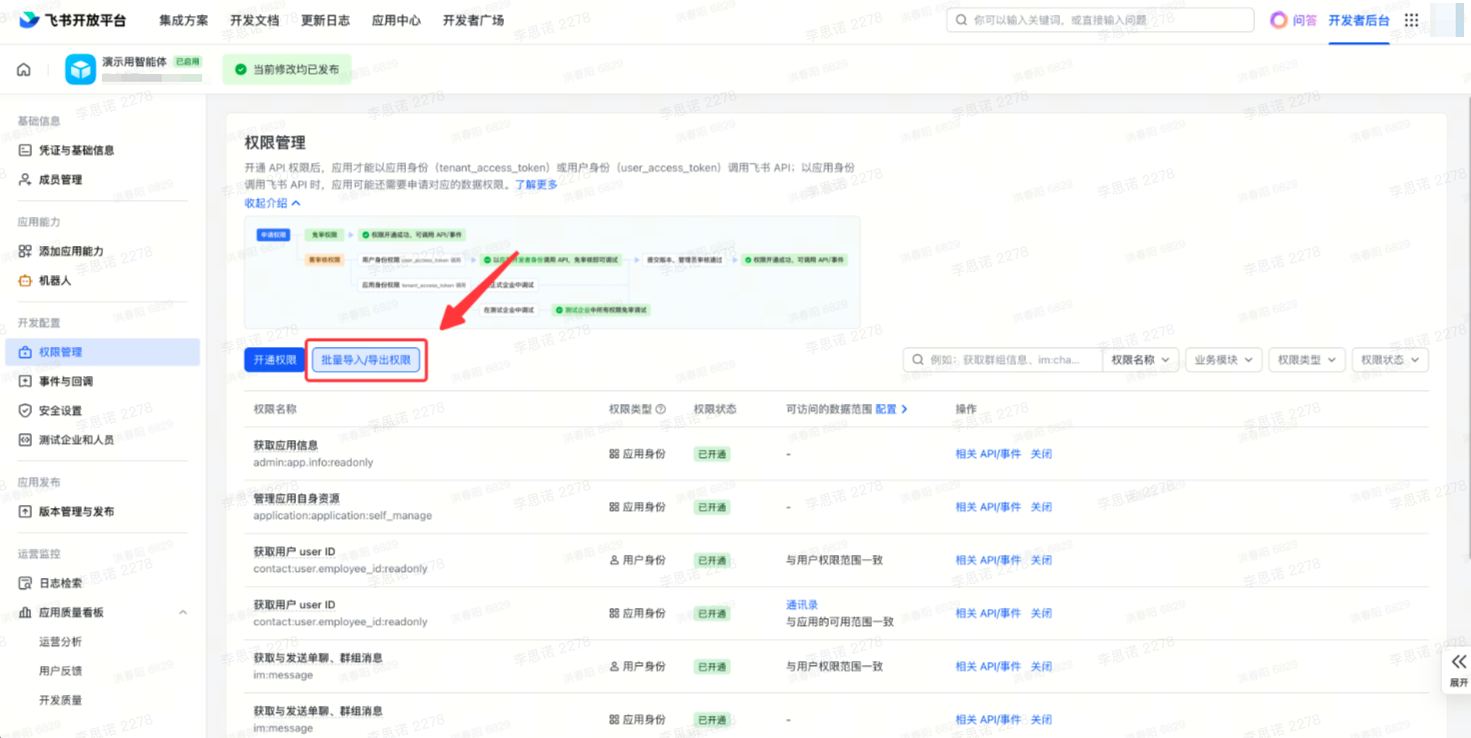The height and width of the screenshot is (738, 1471).
Task: Open the 权限类型 filter dropdown
Action: (1306, 360)
